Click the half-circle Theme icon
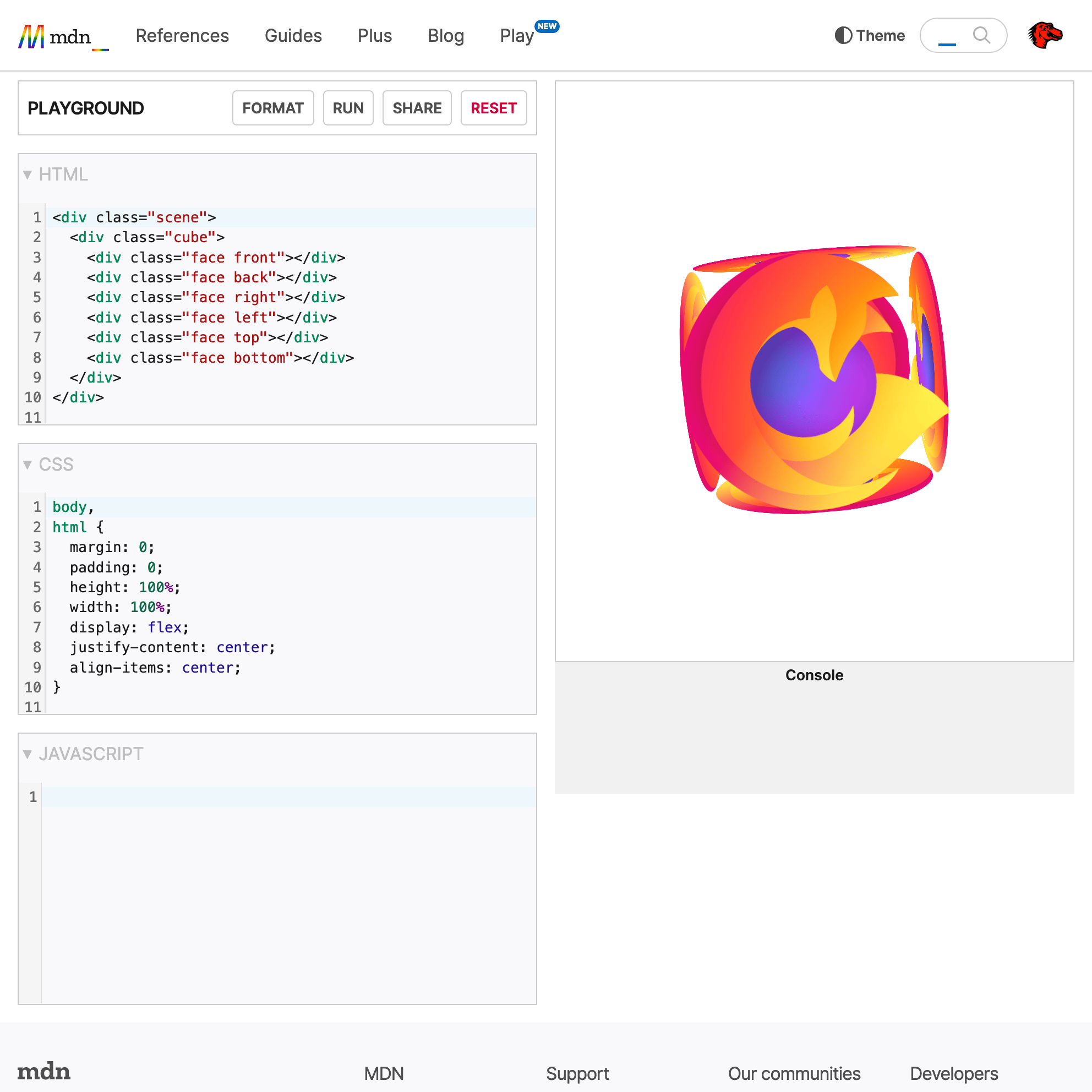Viewport: 1092px width, 1092px height. (843, 36)
